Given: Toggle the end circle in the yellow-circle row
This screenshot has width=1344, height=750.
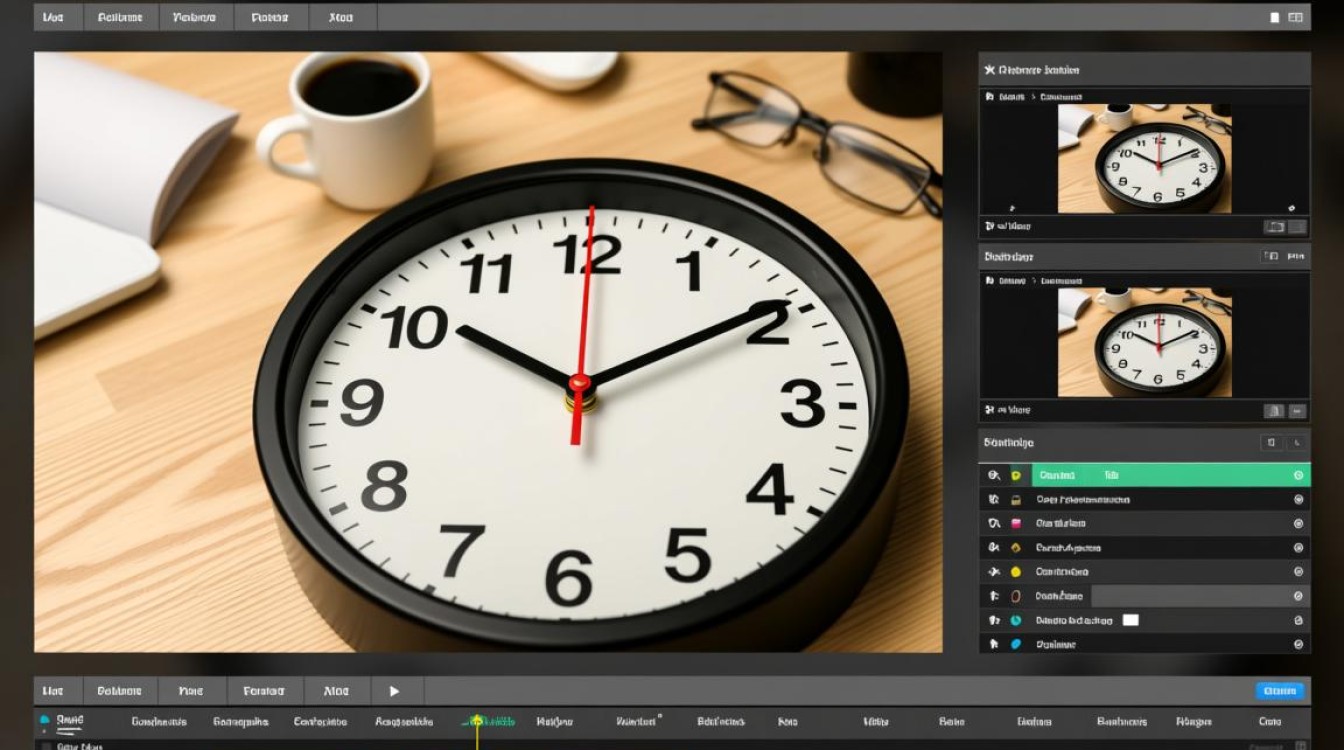Looking at the screenshot, I should [x=1298, y=572].
